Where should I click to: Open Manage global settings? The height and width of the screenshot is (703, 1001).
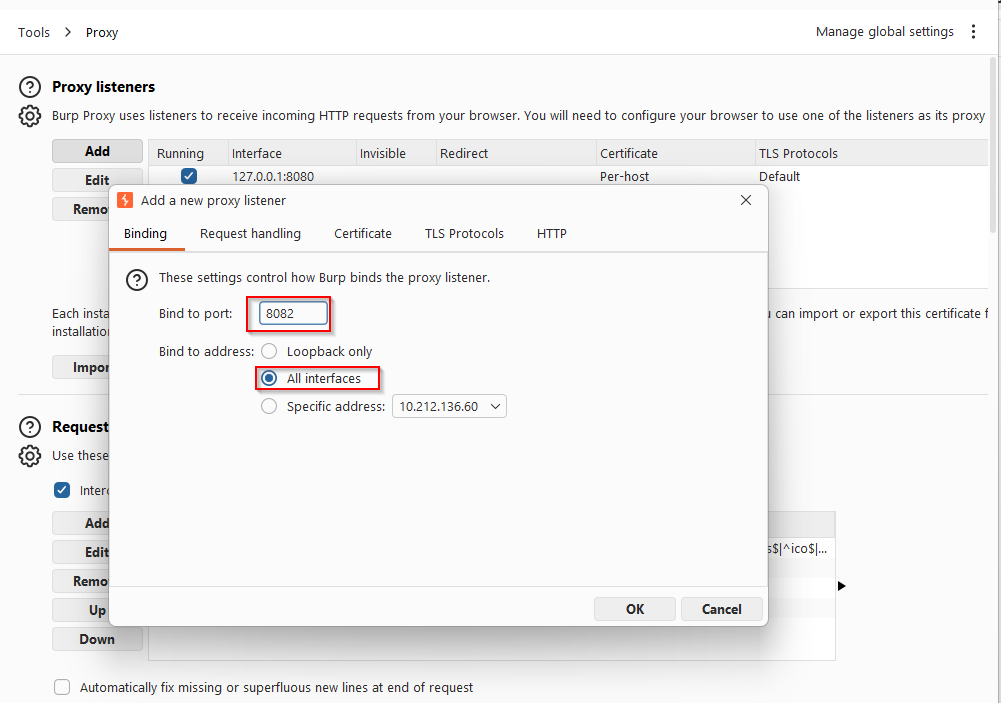[885, 32]
